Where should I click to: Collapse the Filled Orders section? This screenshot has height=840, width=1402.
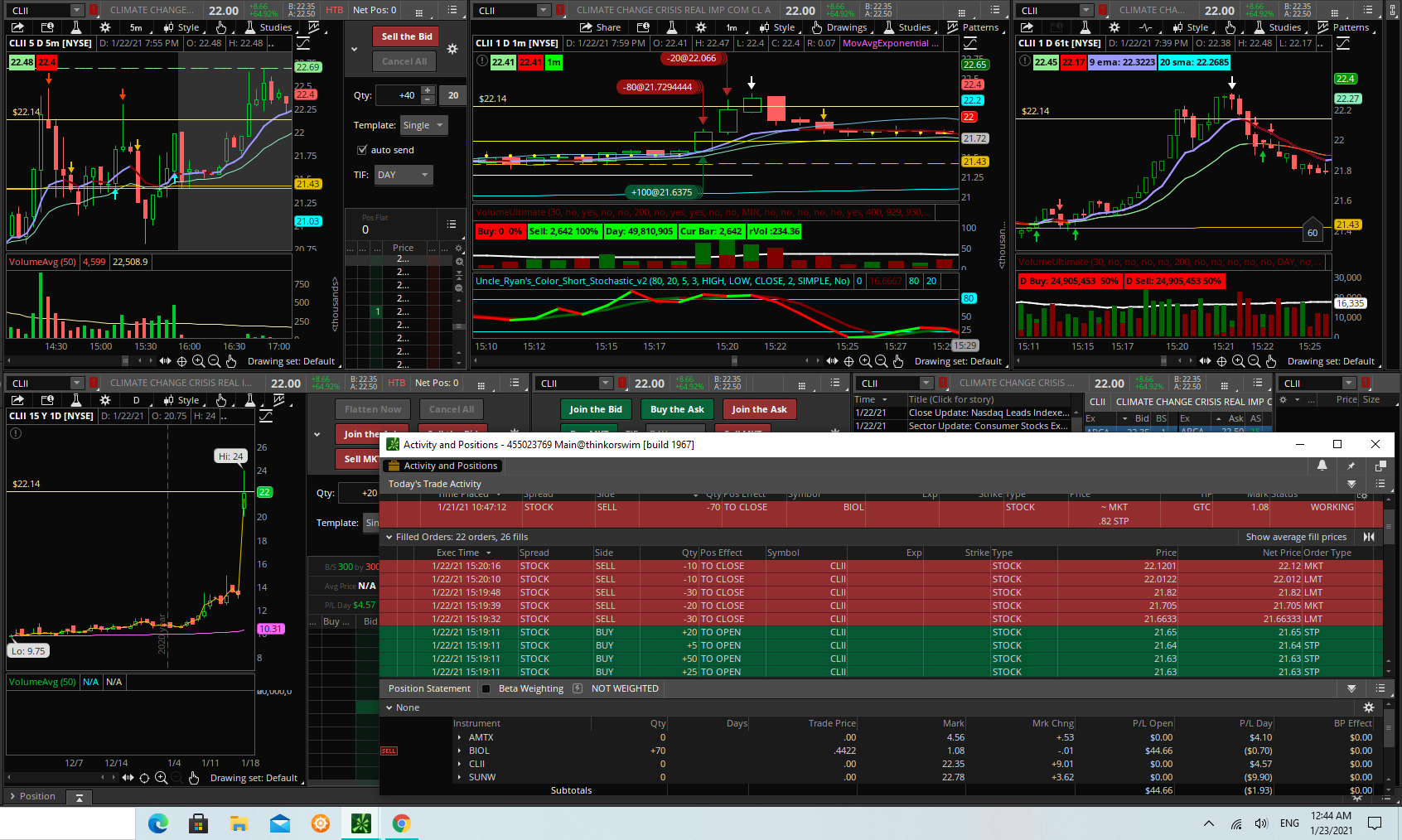coord(389,537)
